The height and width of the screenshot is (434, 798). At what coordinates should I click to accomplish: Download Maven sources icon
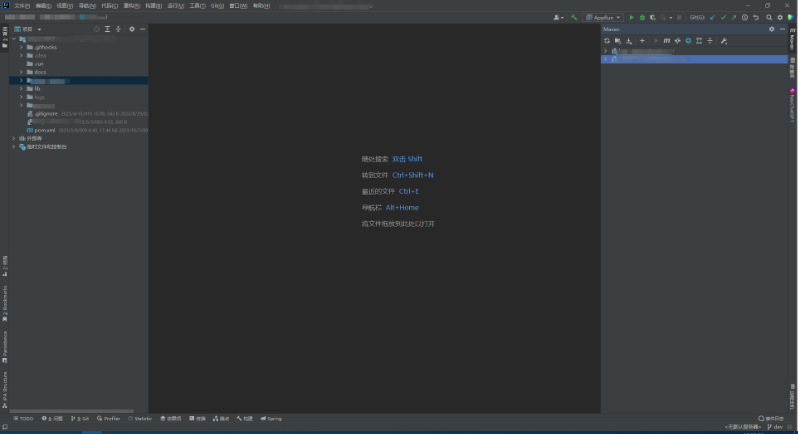point(629,41)
